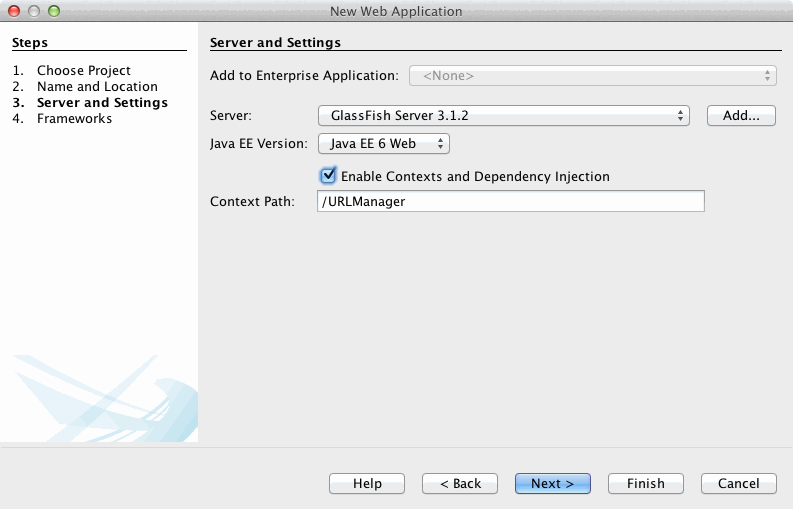793x509 pixels.
Task: Proceed with the Next > button
Action: 552,483
